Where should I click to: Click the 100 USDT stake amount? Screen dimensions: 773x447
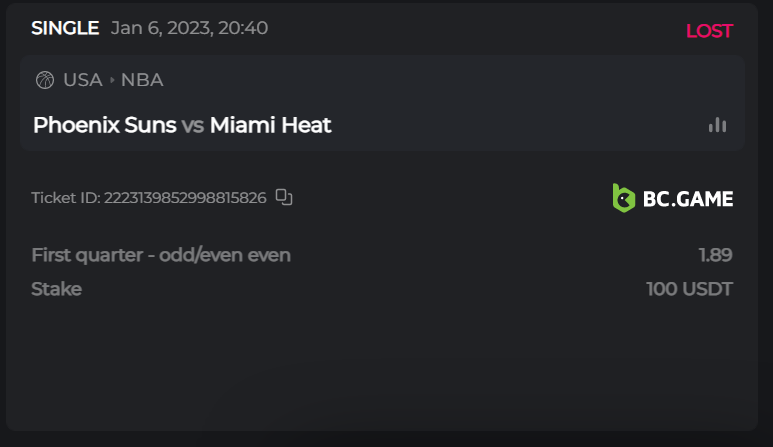689,289
